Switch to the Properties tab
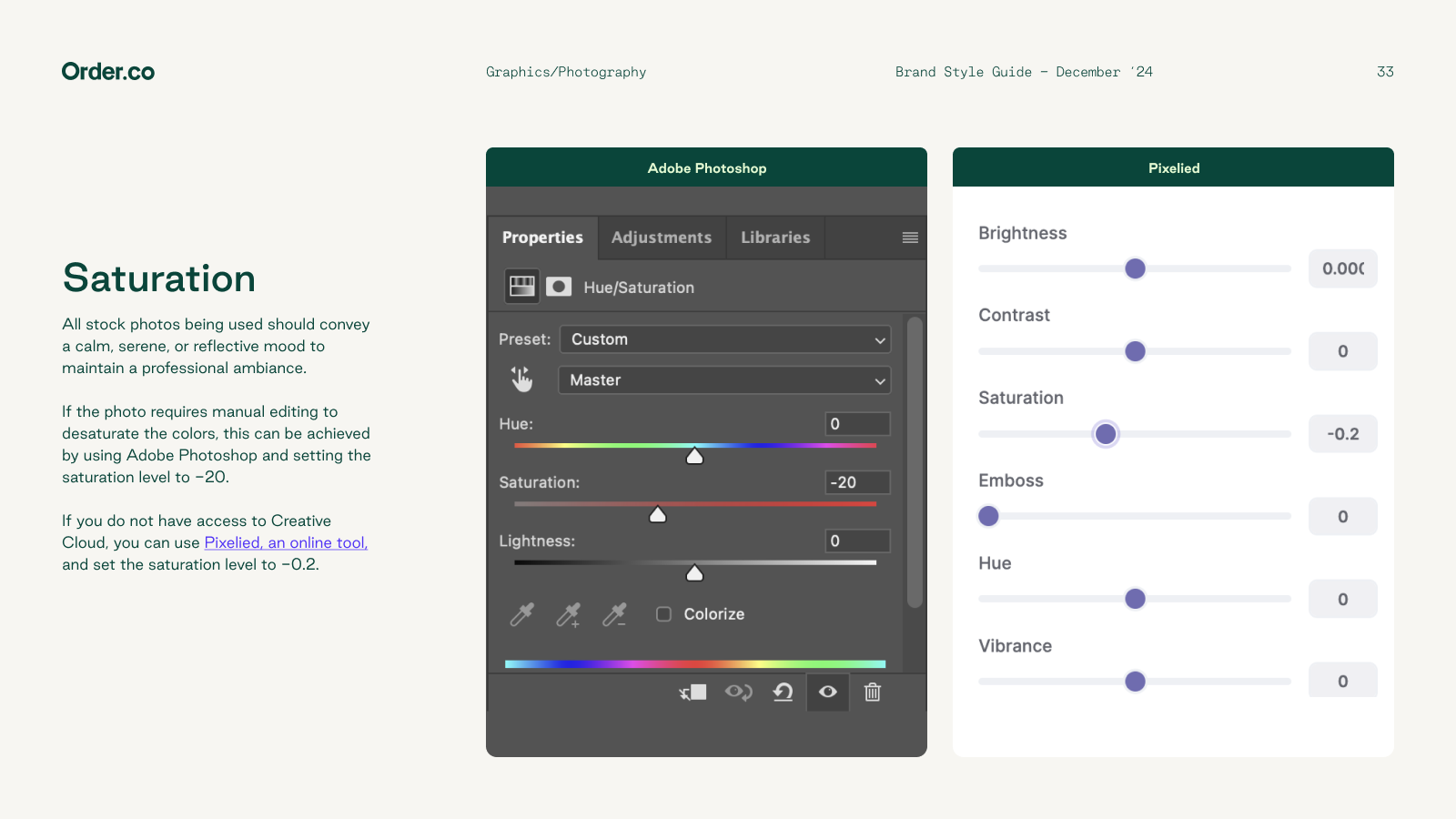This screenshot has width=1456, height=819. pos(542,238)
